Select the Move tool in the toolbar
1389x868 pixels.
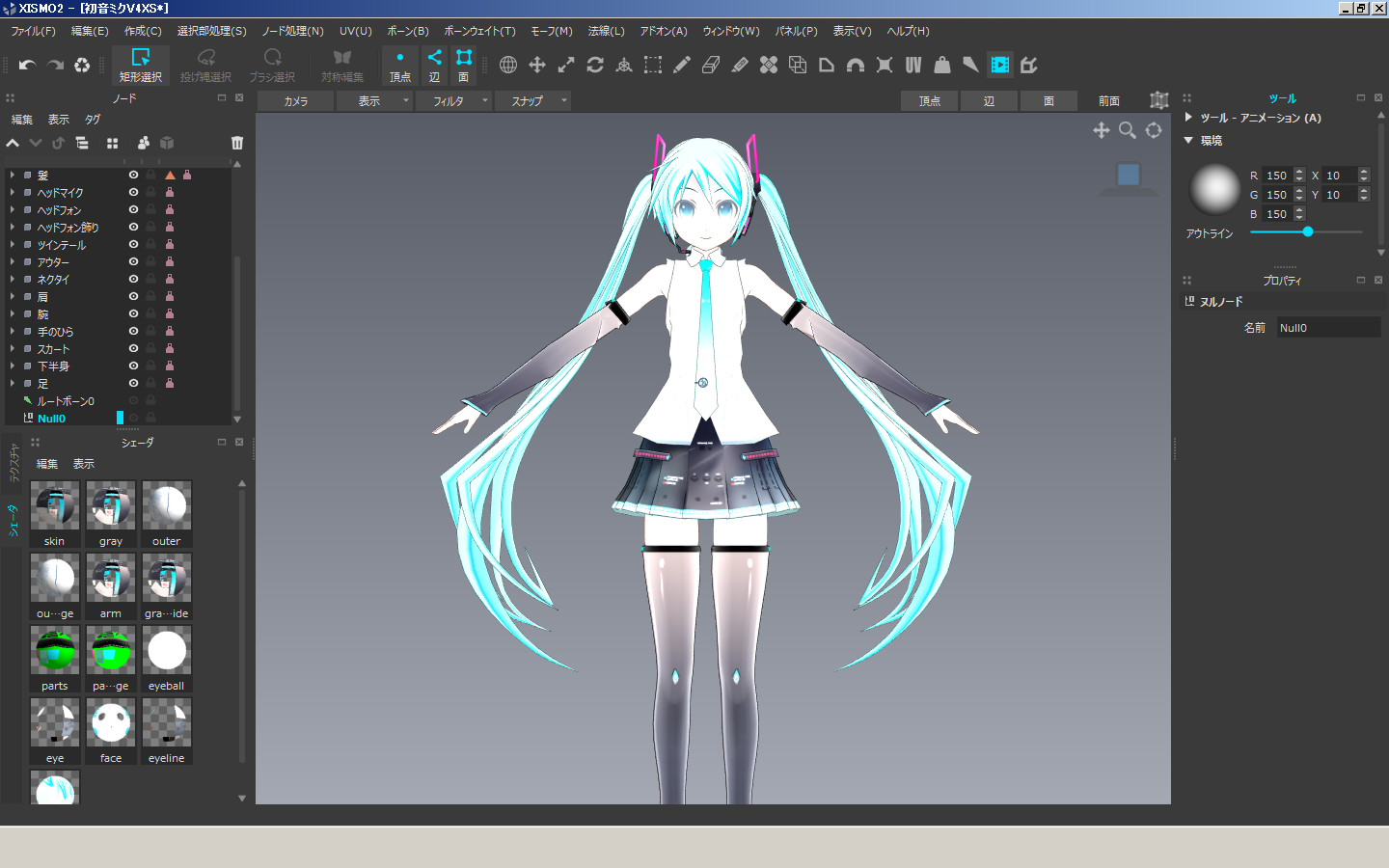537,65
